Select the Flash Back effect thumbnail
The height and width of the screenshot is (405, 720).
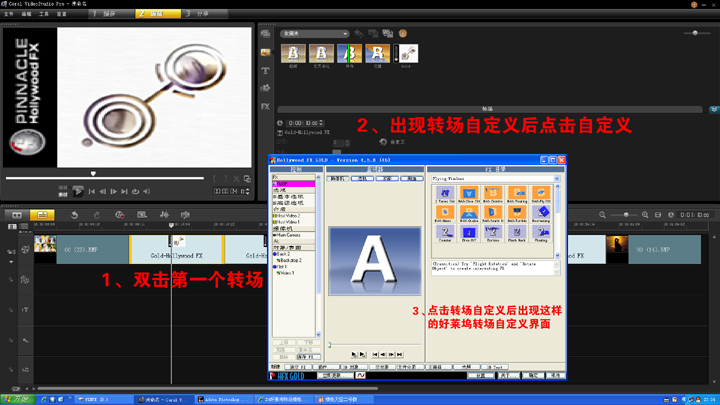coord(517,233)
